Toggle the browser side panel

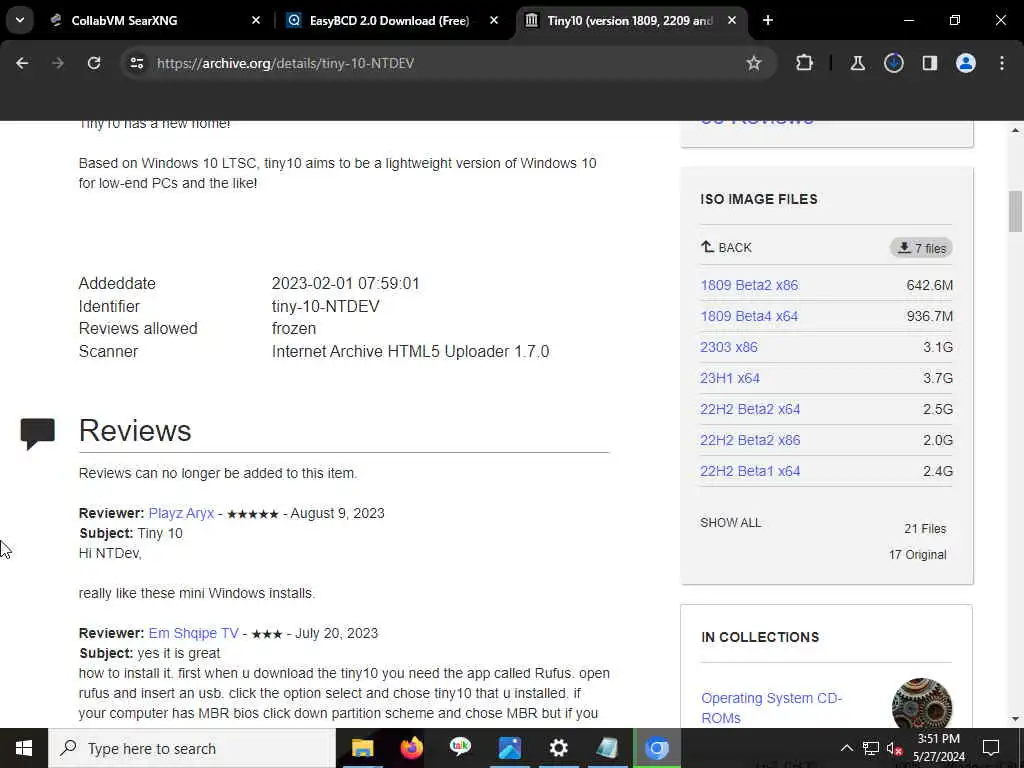coord(929,63)
